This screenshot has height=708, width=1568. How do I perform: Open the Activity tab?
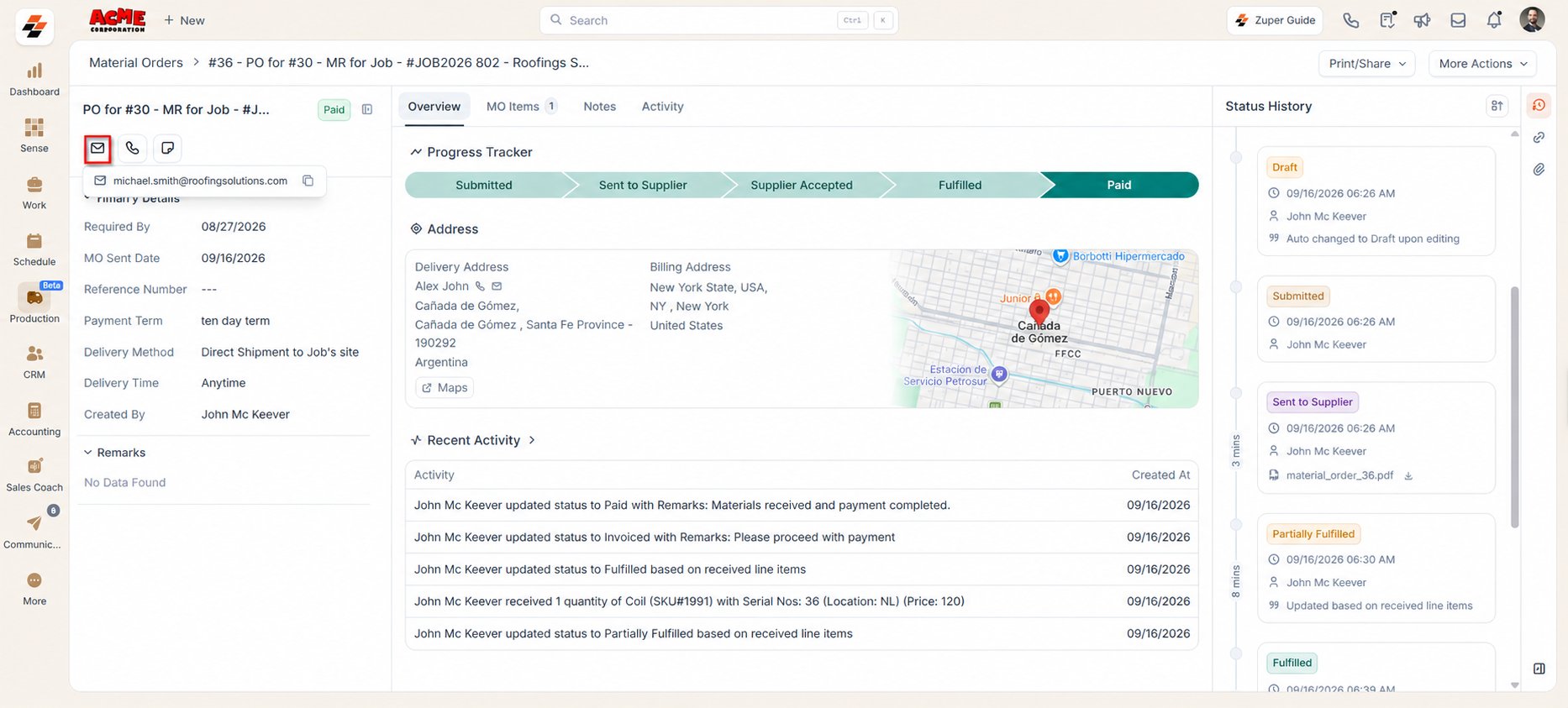click(662, 107)
